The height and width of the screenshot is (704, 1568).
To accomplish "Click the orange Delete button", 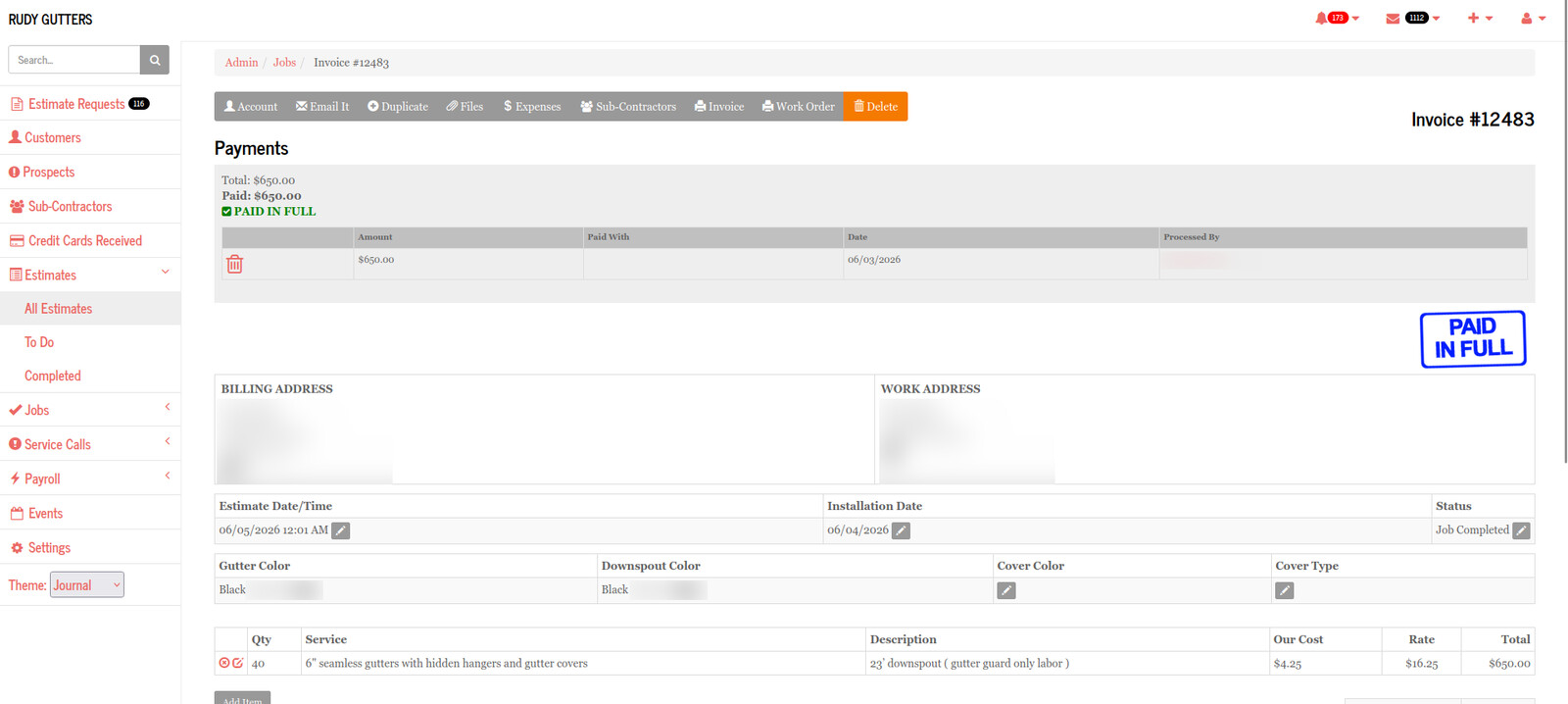I will coord(875,107).
